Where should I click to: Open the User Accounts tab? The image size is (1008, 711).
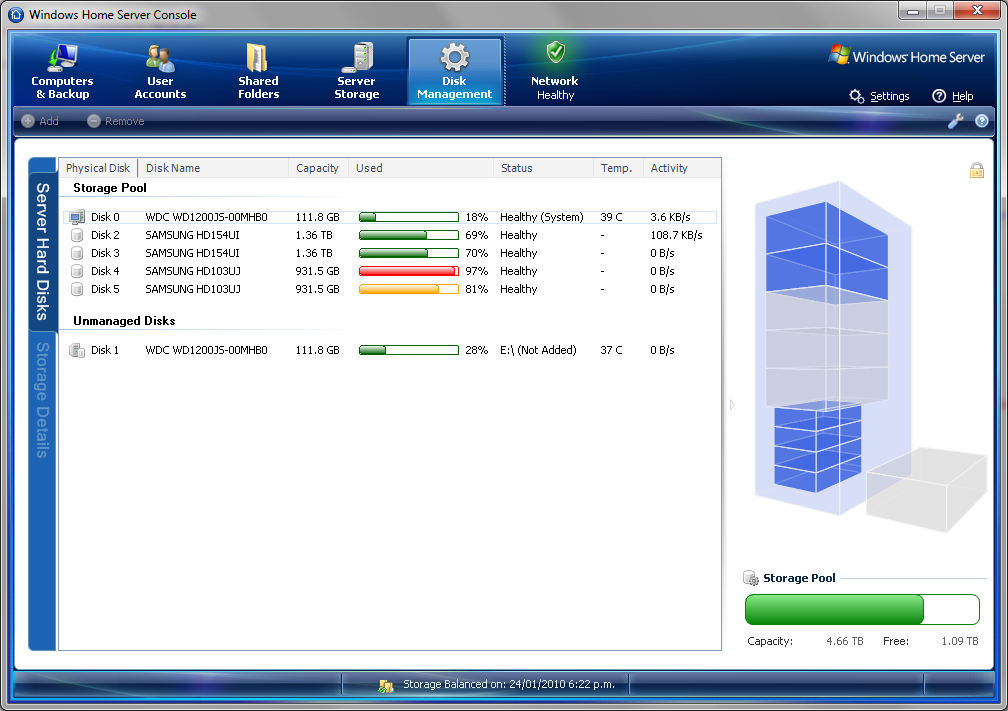coord(160,71)
